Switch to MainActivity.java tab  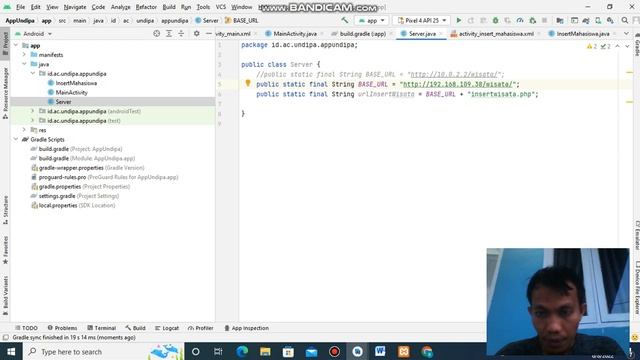(295, 34)
